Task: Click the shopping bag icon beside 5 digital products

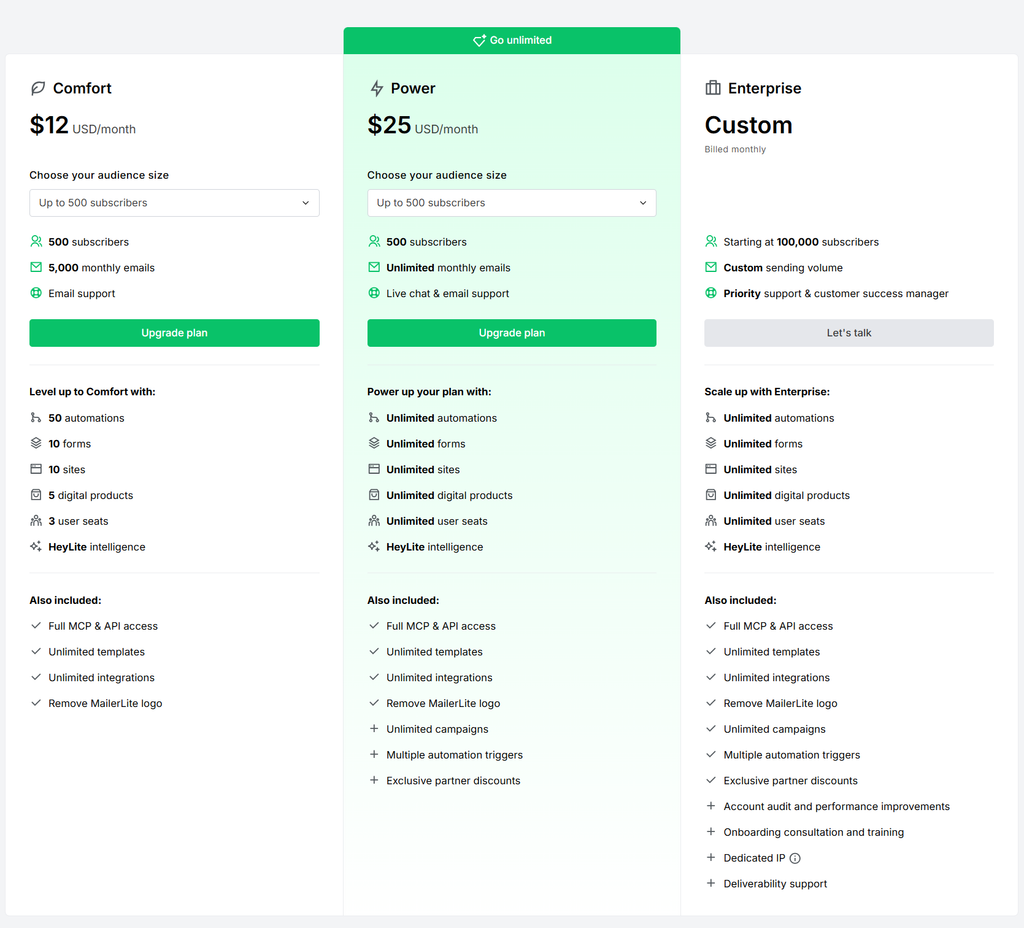Action: coord(36,495)
